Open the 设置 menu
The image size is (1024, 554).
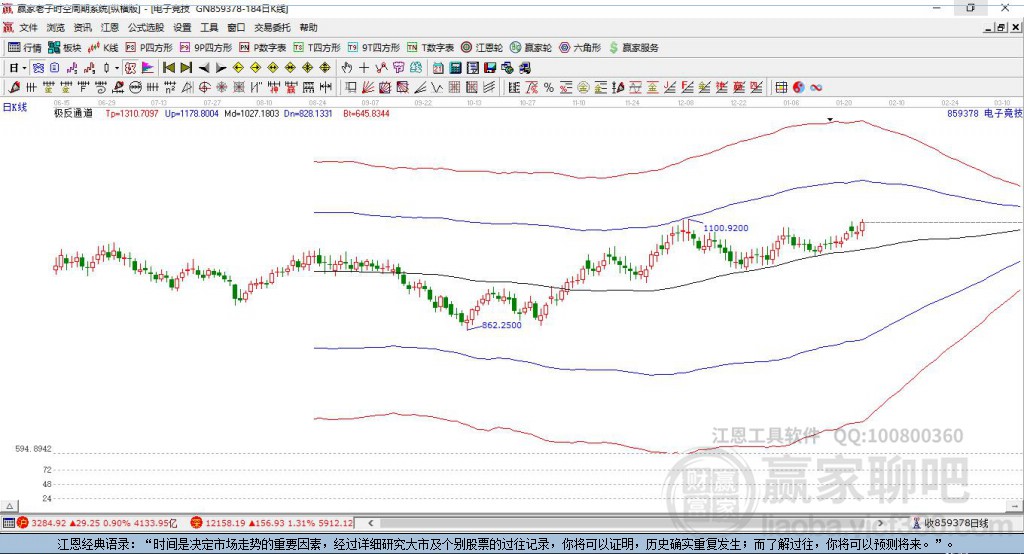(x=182, y=27)
